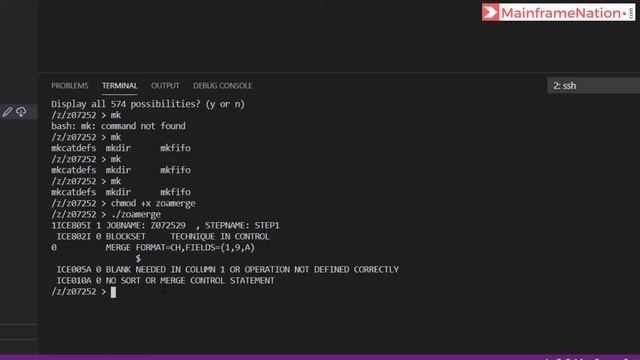Click the pencil edit icon in sidebar
The image size is (640, 360).
(x=7, y=112)
